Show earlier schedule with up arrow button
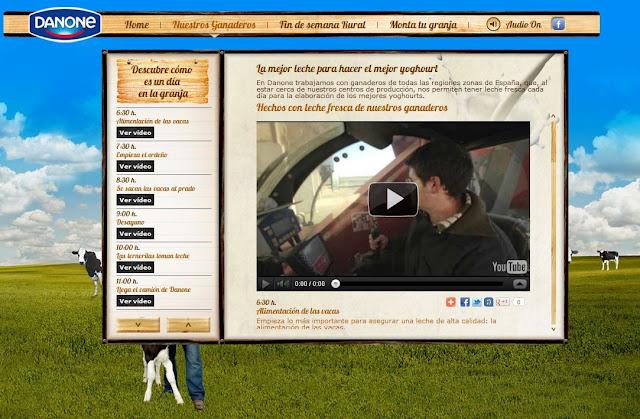 click(x=189, y=325)
